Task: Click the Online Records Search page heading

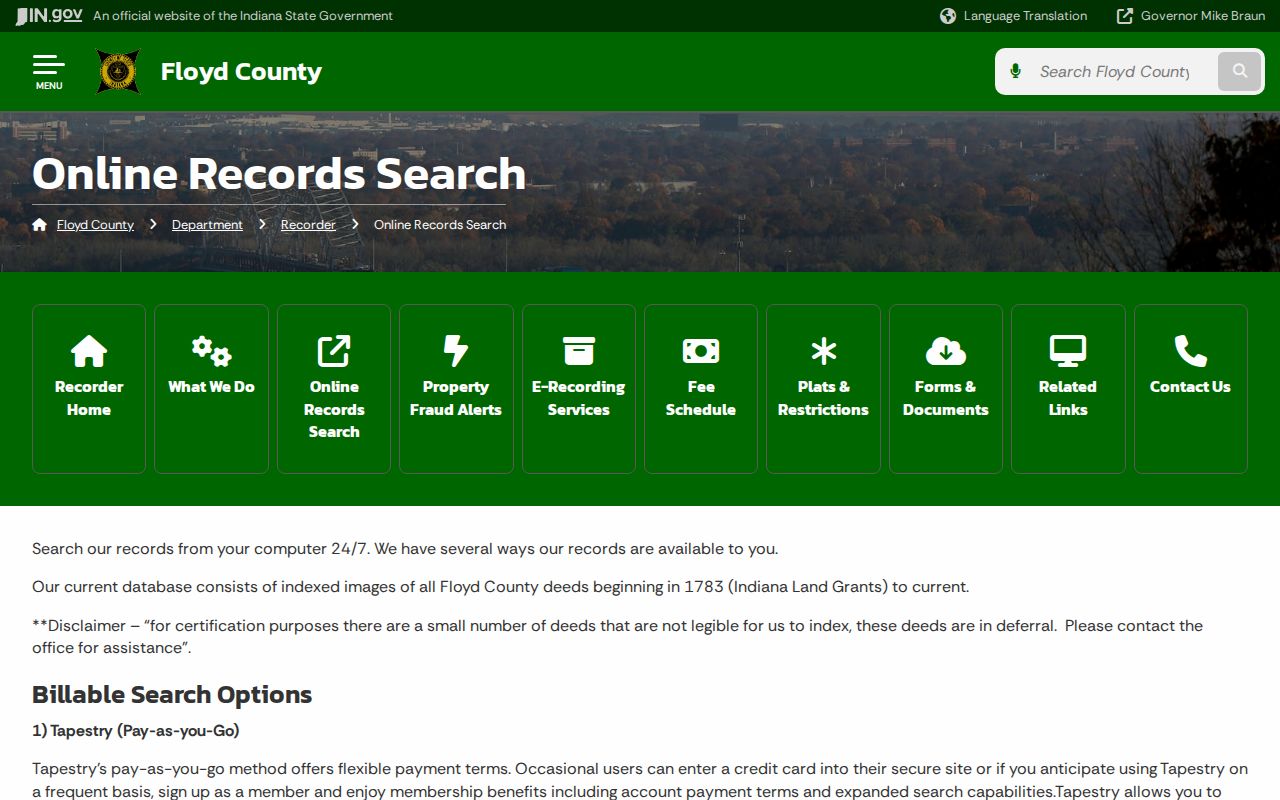Action: point(279,174)
